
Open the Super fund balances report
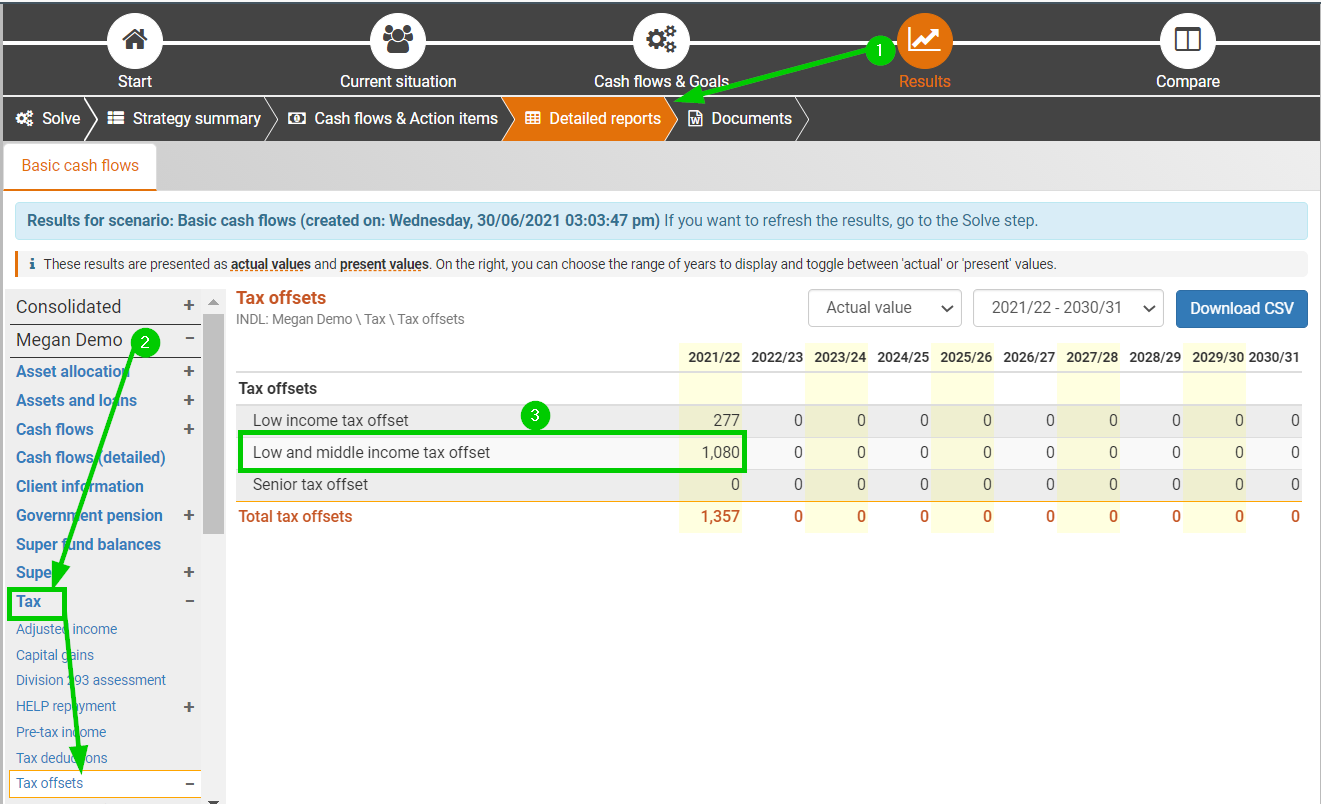point(88,544)
